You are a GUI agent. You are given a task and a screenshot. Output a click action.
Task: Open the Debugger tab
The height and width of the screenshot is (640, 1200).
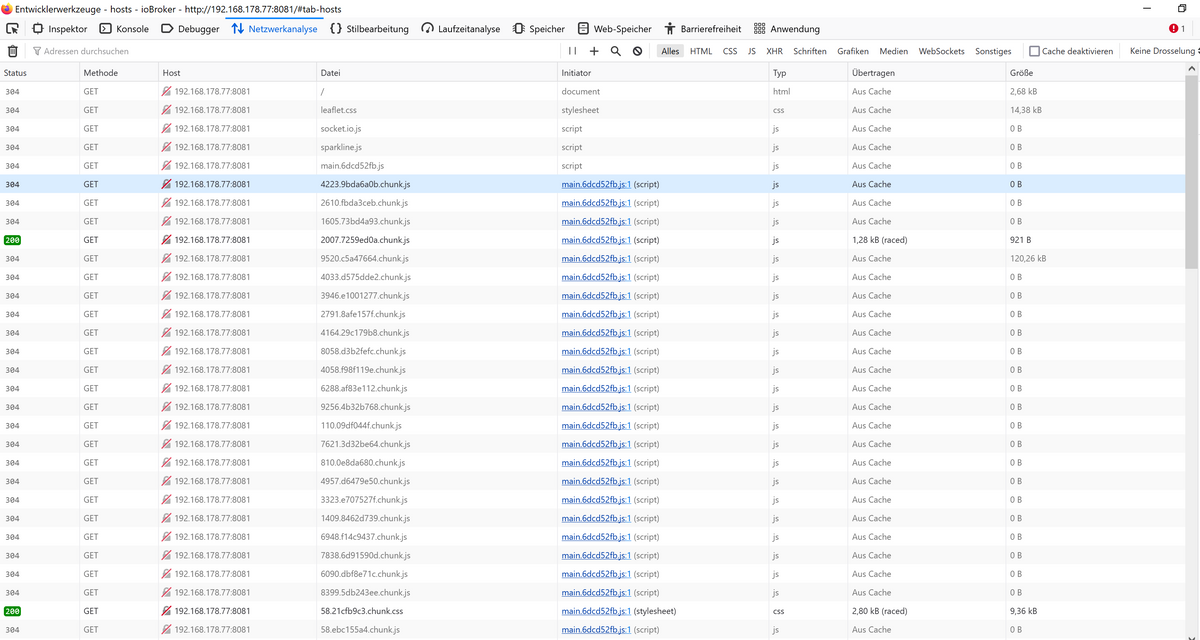tap(190, 29)
